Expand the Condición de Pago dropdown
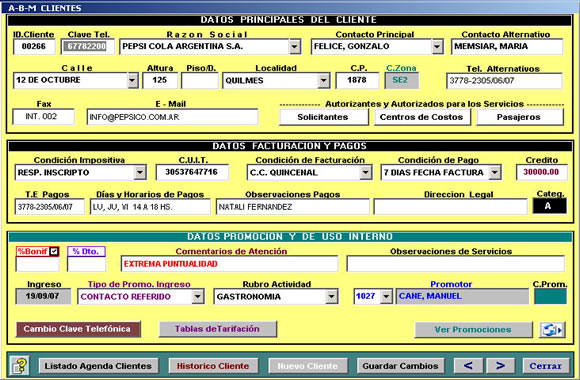Image resolution: width=580 pixels, height=380 pixels. (495, 172)
